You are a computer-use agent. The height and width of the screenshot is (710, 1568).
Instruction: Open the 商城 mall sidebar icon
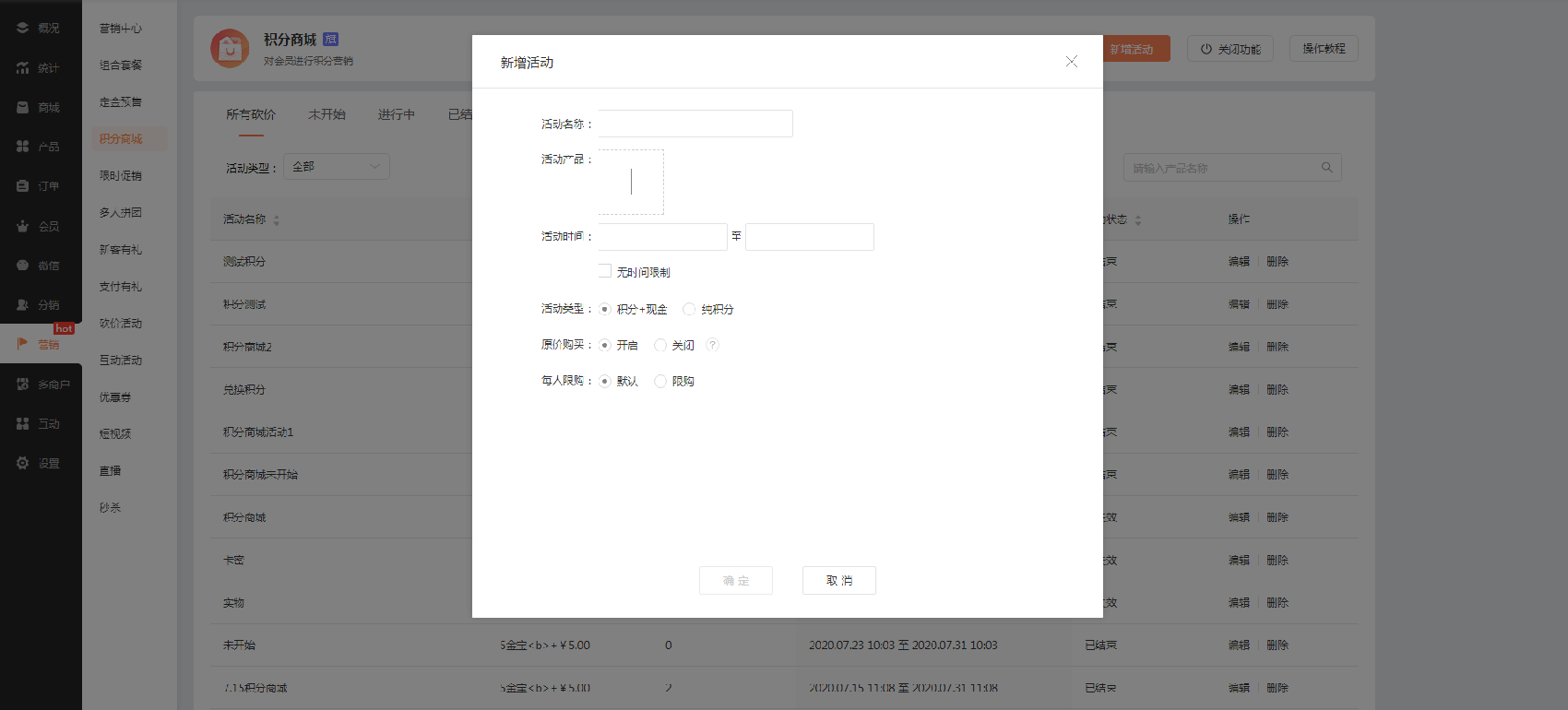[22, 107]
